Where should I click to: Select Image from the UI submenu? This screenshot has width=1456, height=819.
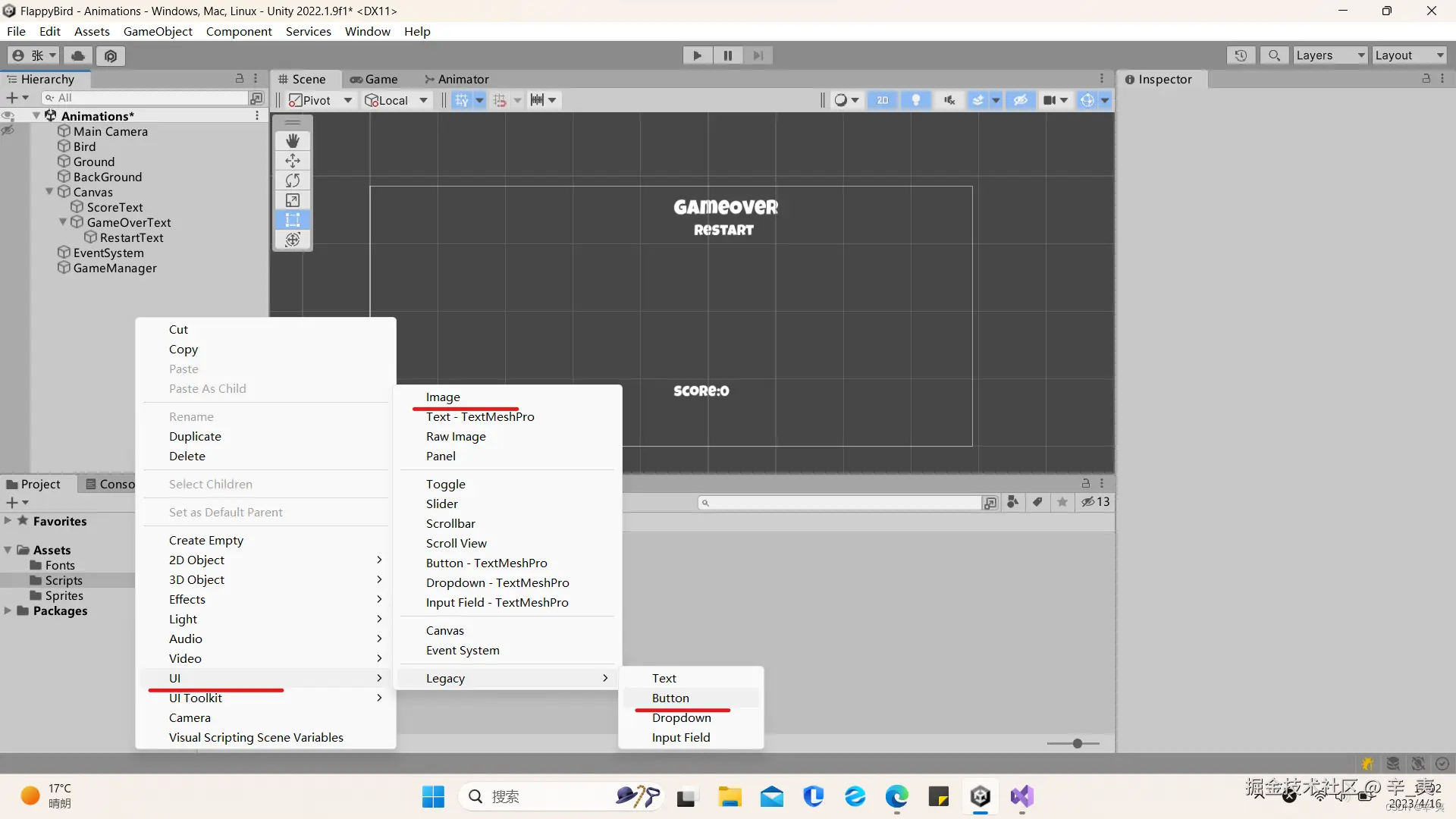coord(443,397)
